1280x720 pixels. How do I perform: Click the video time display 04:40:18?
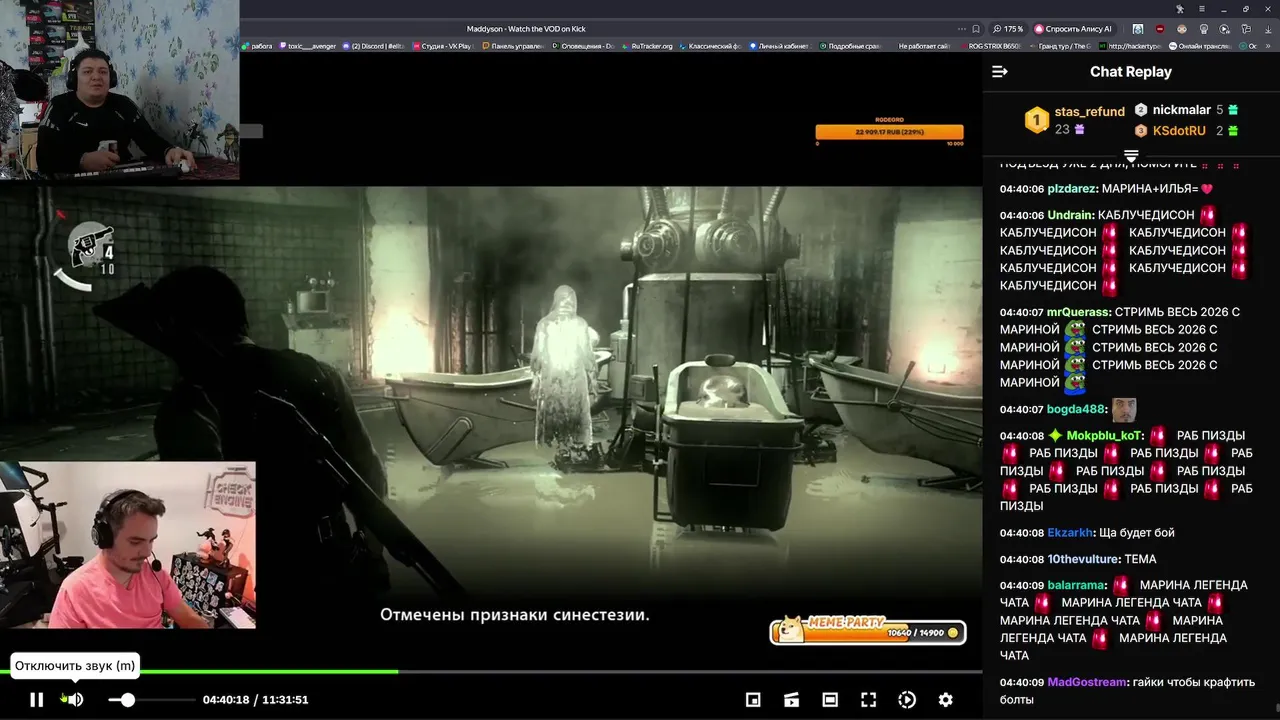pyautogui.click(x=226, y=700)
